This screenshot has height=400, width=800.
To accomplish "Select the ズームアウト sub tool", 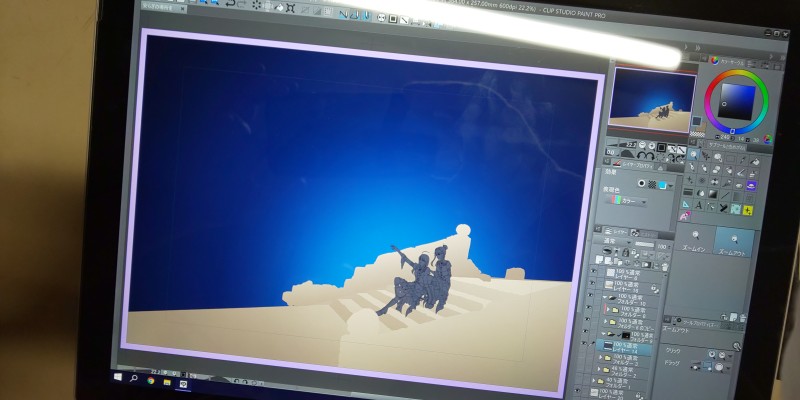I will (x=734, y=242).
